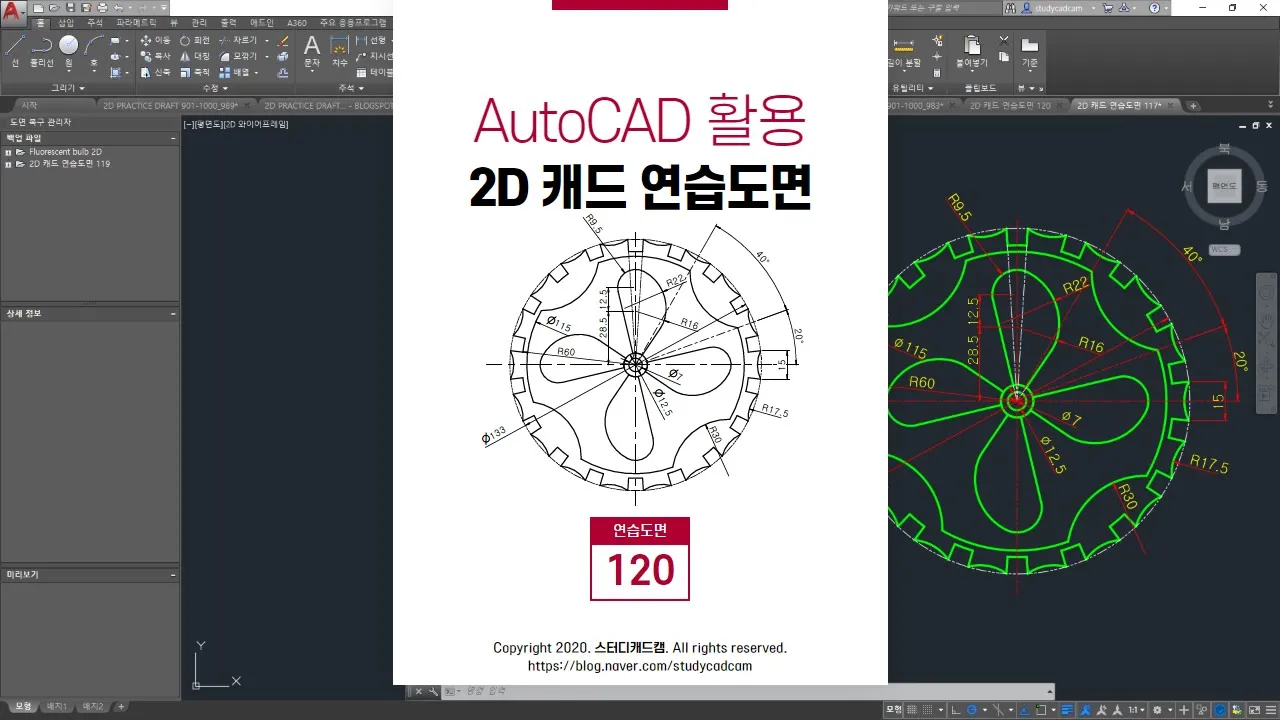Viewport: 1280px width, 720px height.
Task: Click the Erase tool icon
Action: coord(283,41)
